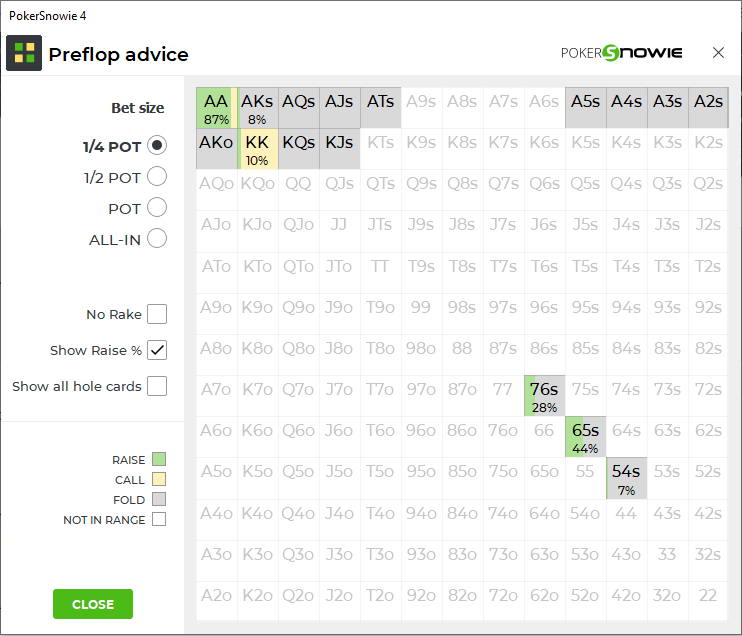Click the 76s hand cell
Screen dimensions: 742x636
544,396
